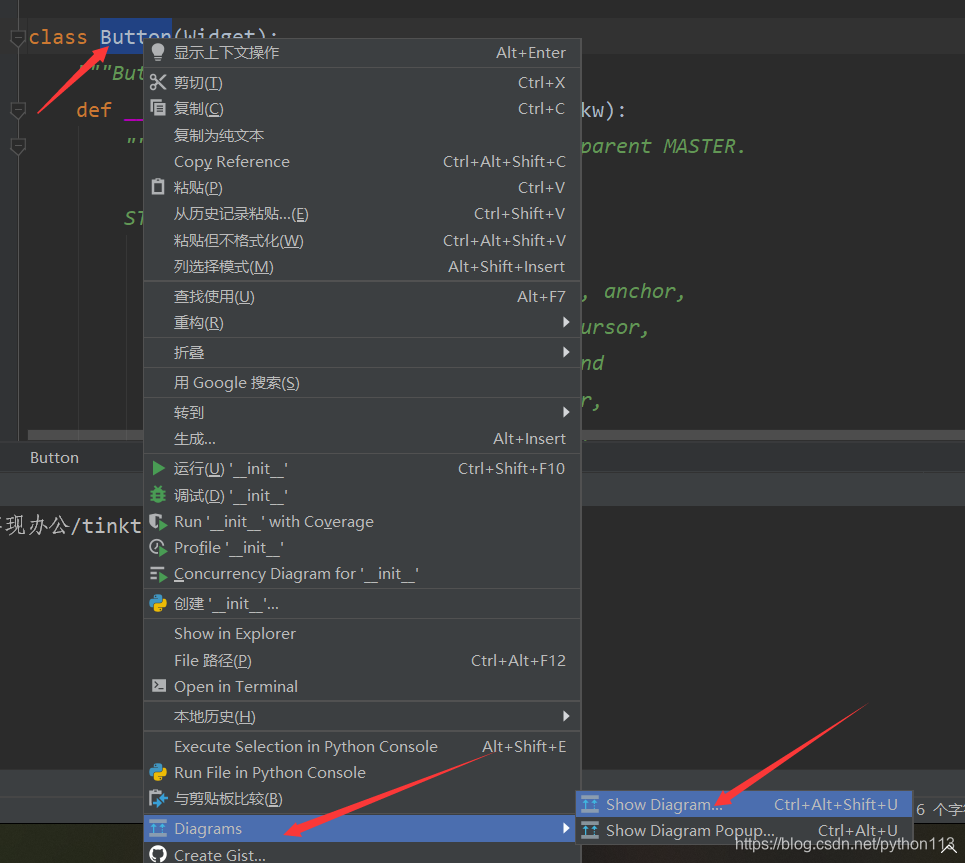Click the Python icon next to 创建 '__init__'
This screenshot has width=965, height=863.
coord(158,603)
